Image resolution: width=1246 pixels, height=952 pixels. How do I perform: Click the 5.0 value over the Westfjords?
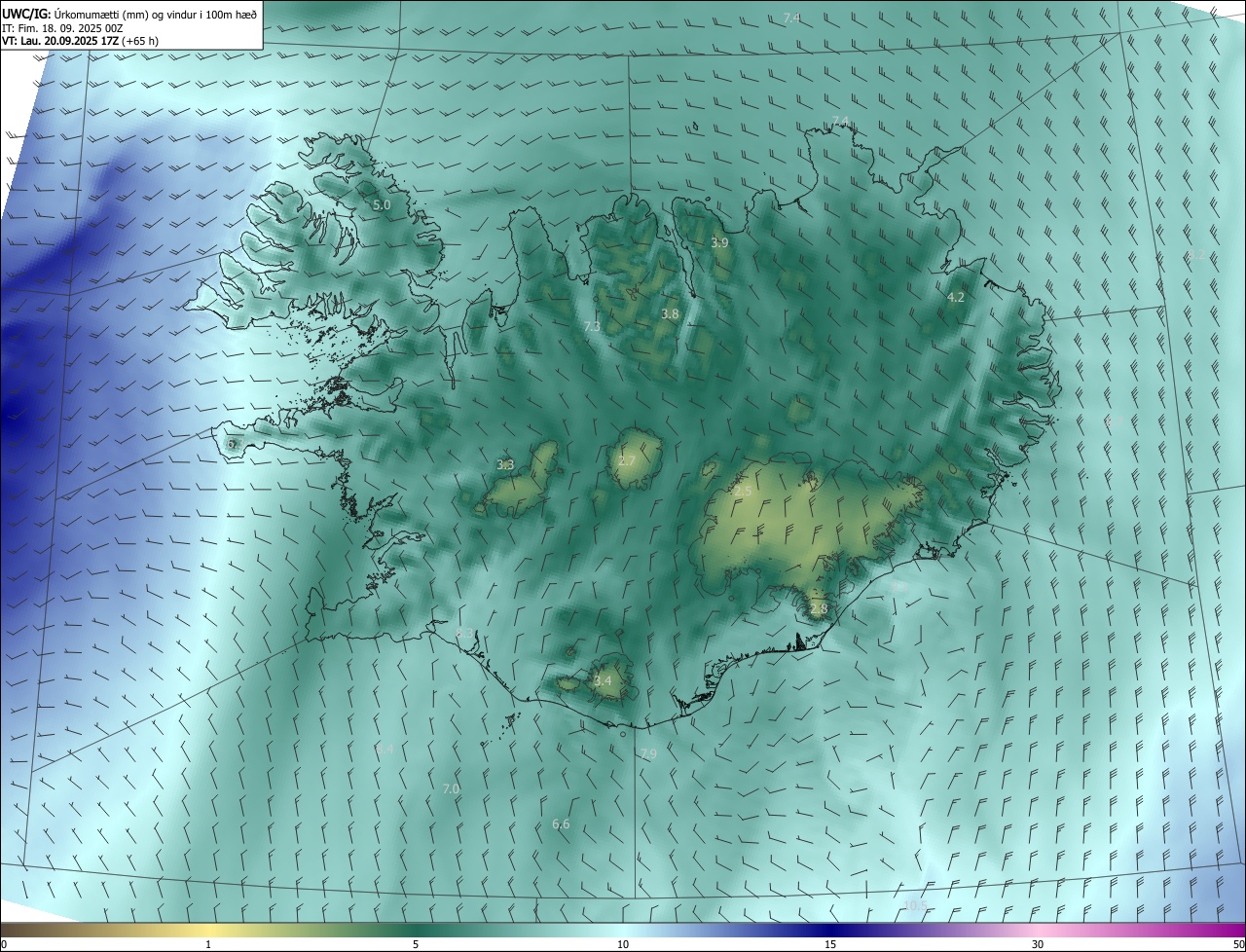click(x=382, y=205)
